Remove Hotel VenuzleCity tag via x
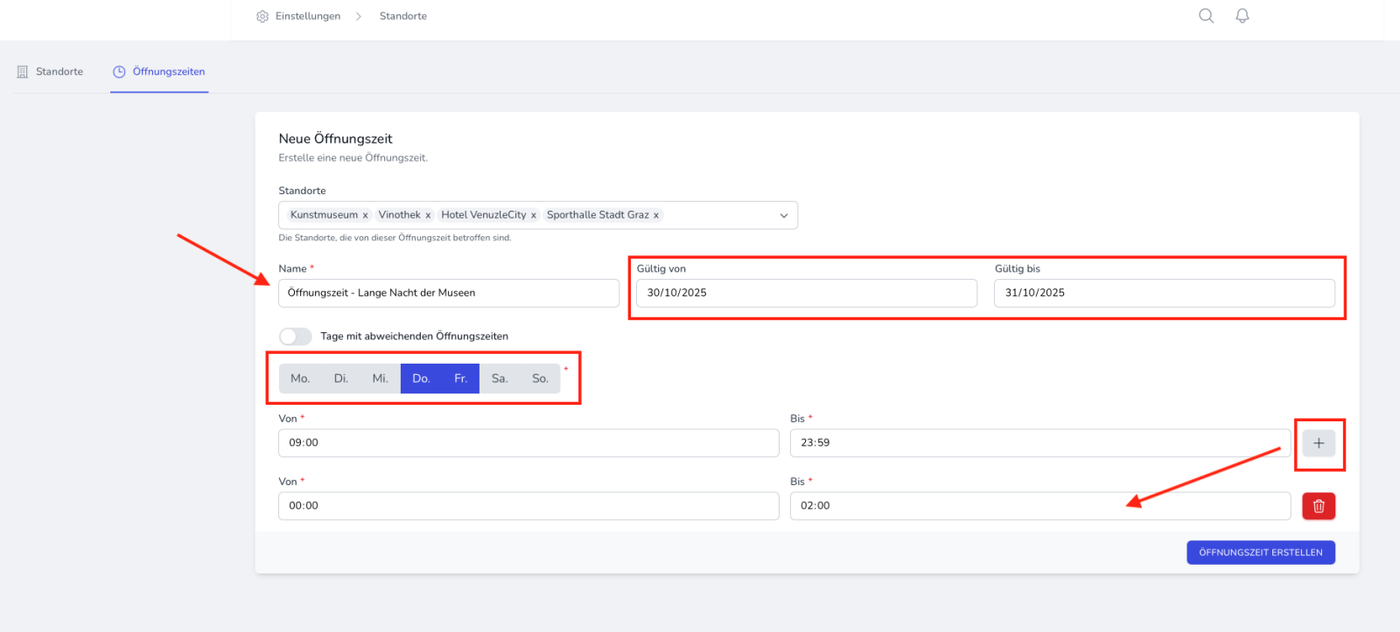 [533, 215]
